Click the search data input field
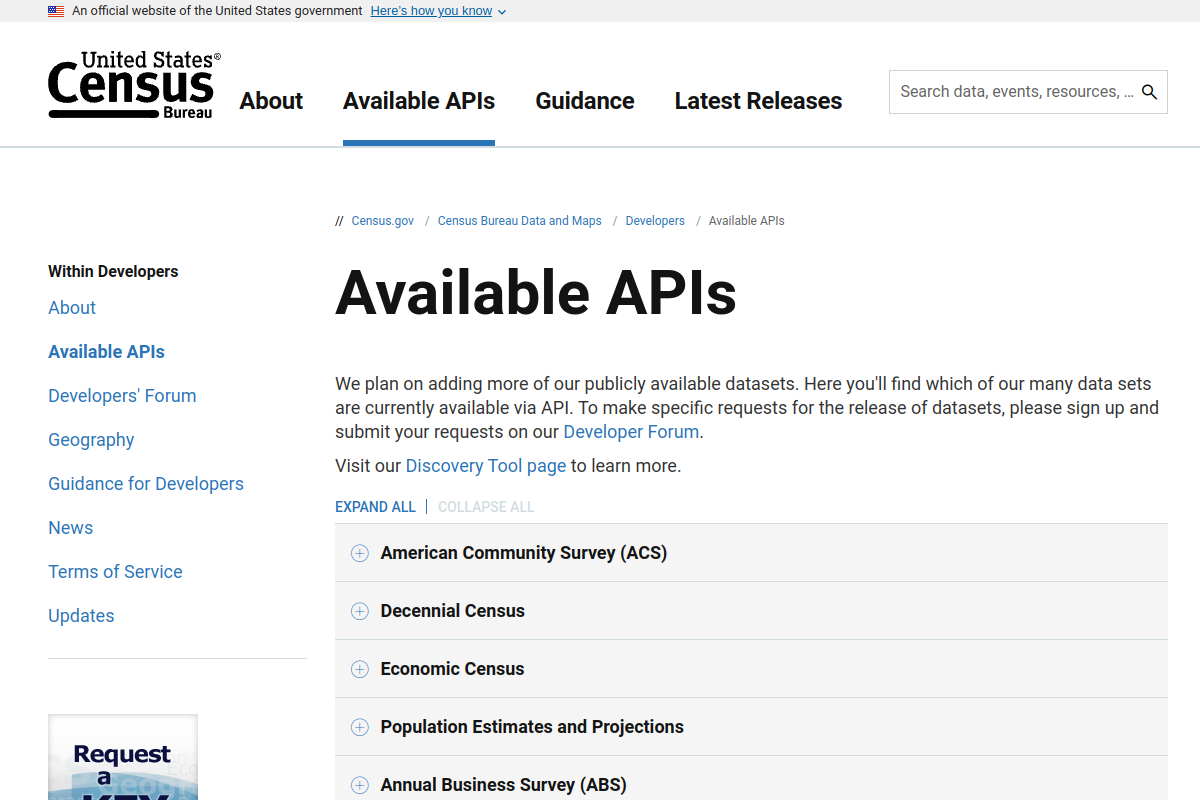Screen dimensions: 1200x800 click(x=1017, y=92)
